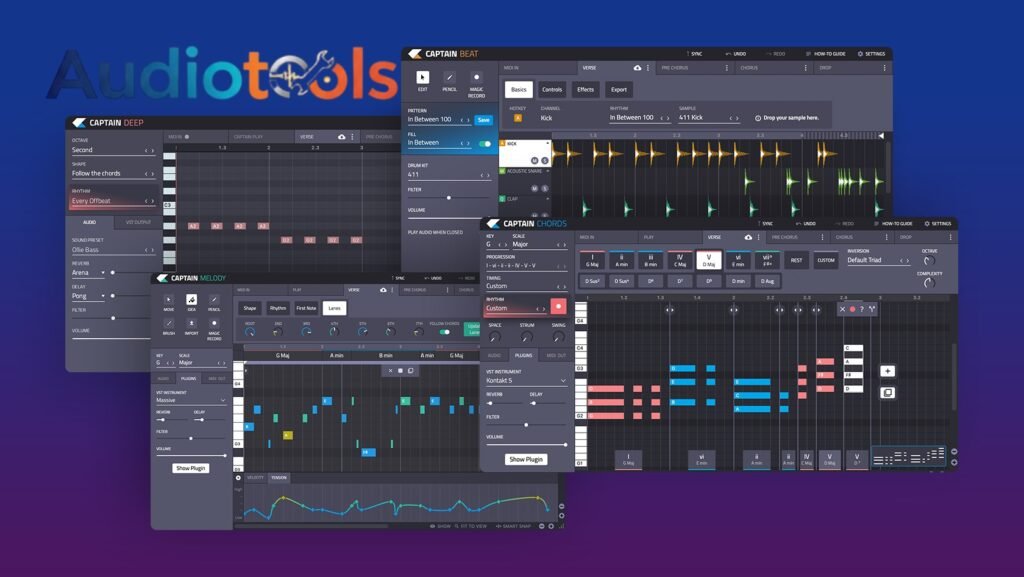The height and width of the screenshot is (577, 1024).
Task: Solo the Acoustic Snare channel
Action: 544,189
